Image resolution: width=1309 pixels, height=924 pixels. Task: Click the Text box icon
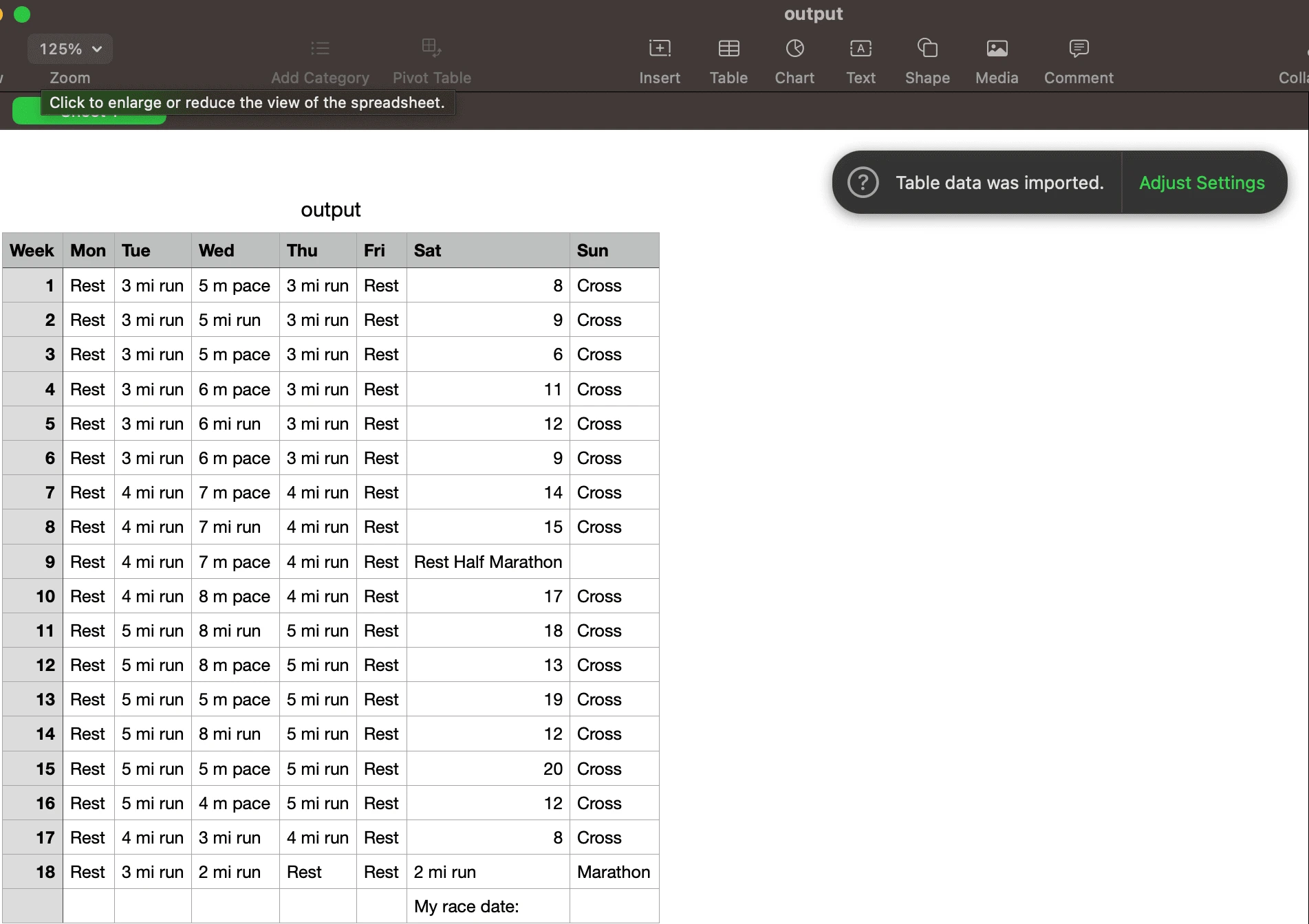click(x=861, y=48)
